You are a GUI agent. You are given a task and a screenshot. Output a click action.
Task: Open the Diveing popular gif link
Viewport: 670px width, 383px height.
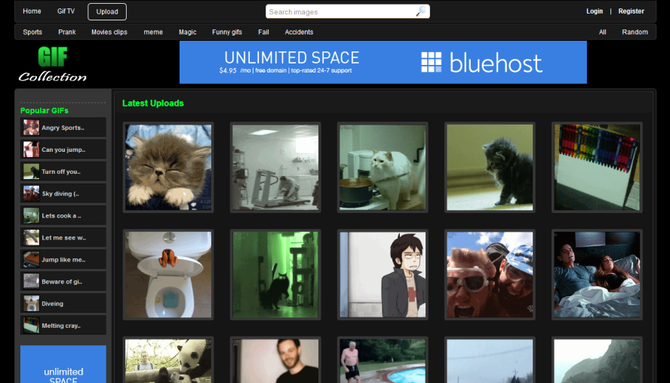(53, 304)
